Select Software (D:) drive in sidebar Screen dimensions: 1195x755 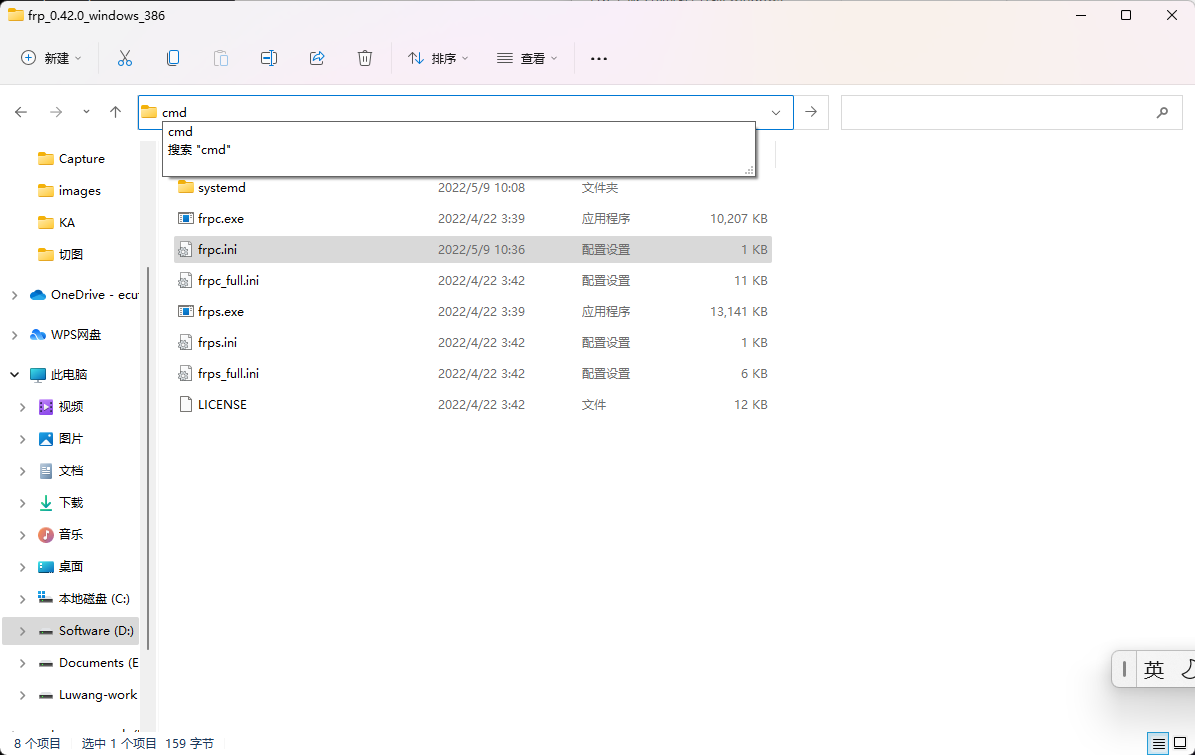point(95,631)
